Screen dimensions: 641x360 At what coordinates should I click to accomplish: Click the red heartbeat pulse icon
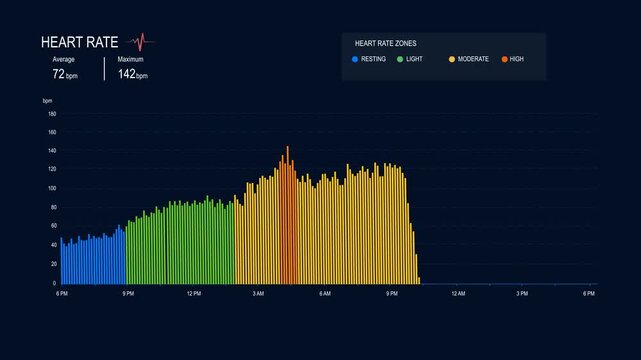(x=140, y=42)
